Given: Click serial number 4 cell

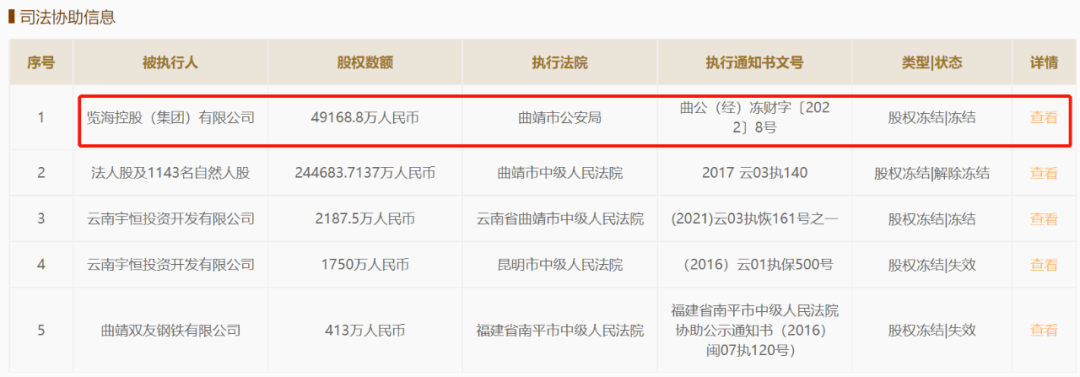Looking at the screenshot, I should pyautogui.click(x=41, y=265).
